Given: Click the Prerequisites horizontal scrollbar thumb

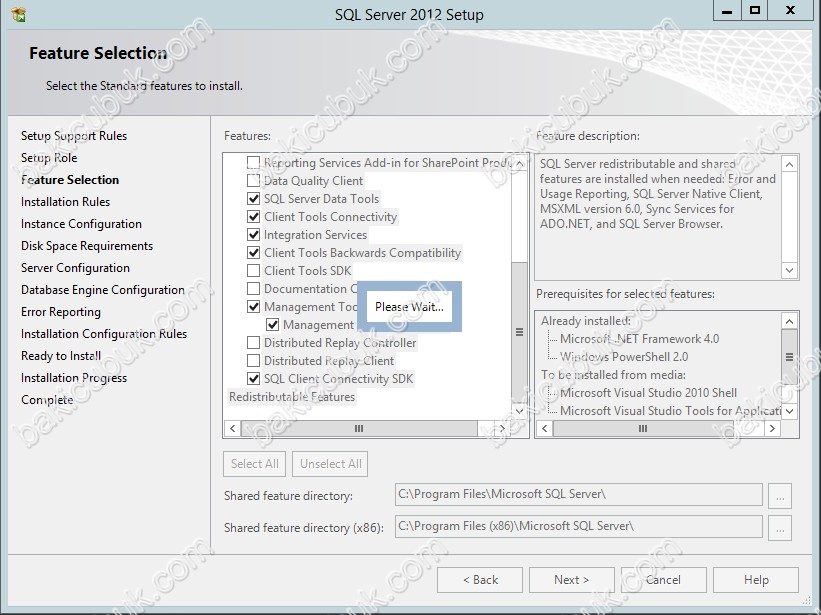Looking at the screenshot, I should [x=643, y=429].
